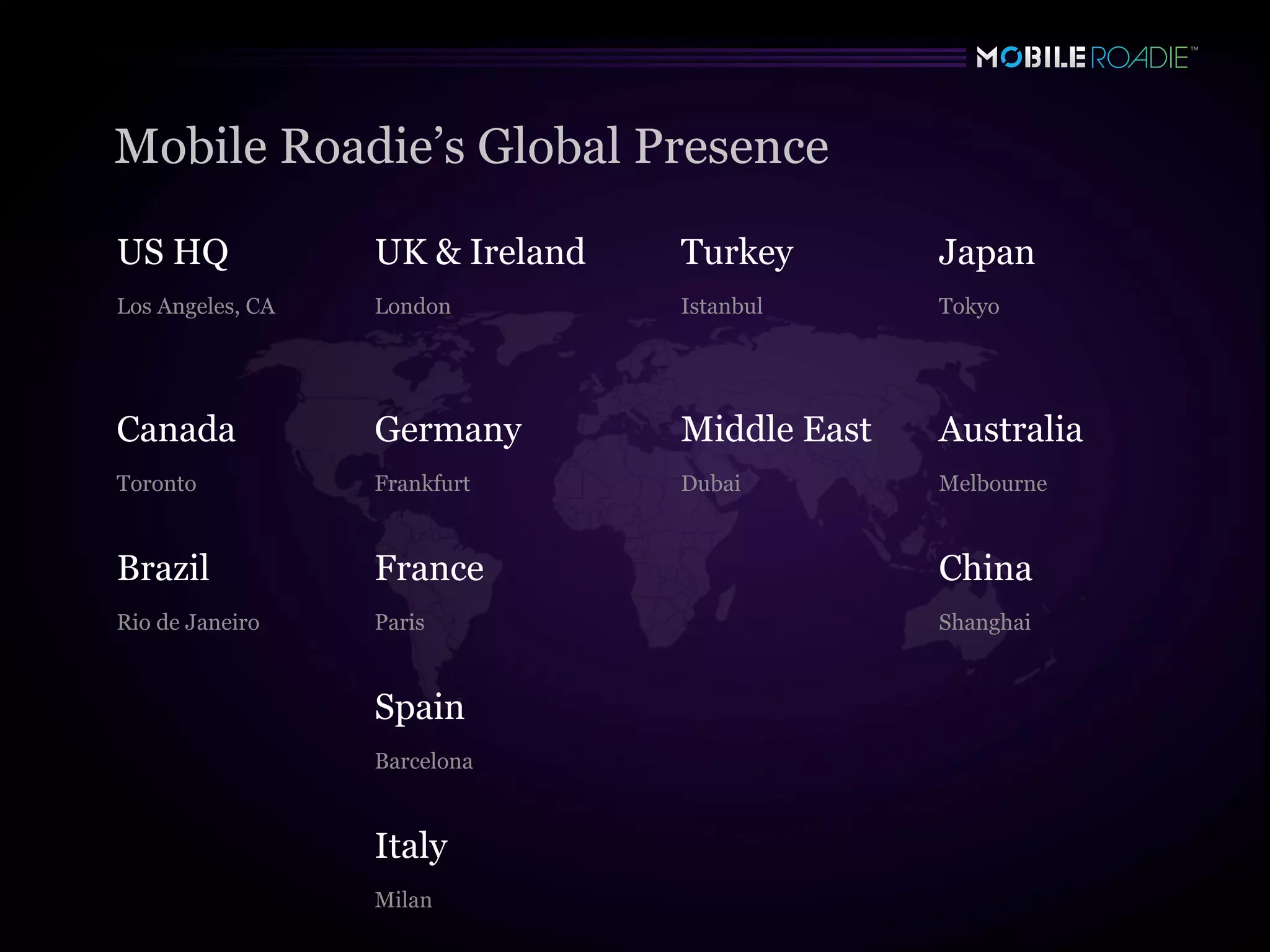
Task: Click the 'Italy' heading
Action: (x=411, y=847)
